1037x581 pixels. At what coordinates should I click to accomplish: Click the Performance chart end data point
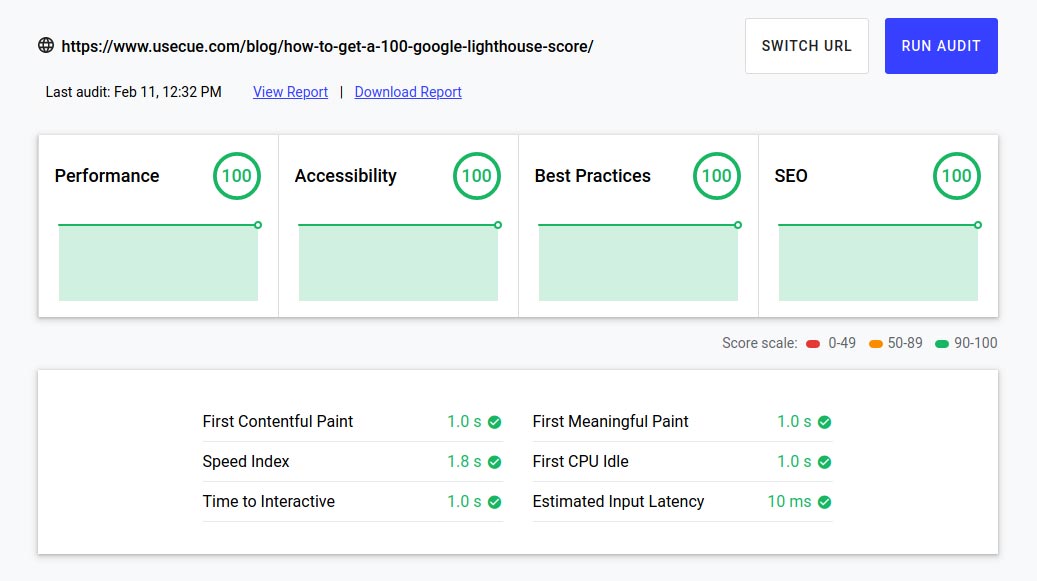point(258,225)
